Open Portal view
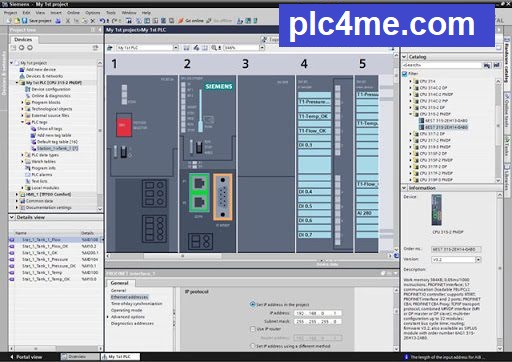The height and width of the screenshot is (362, 512). pyautogui.click(x=27, y=357)
